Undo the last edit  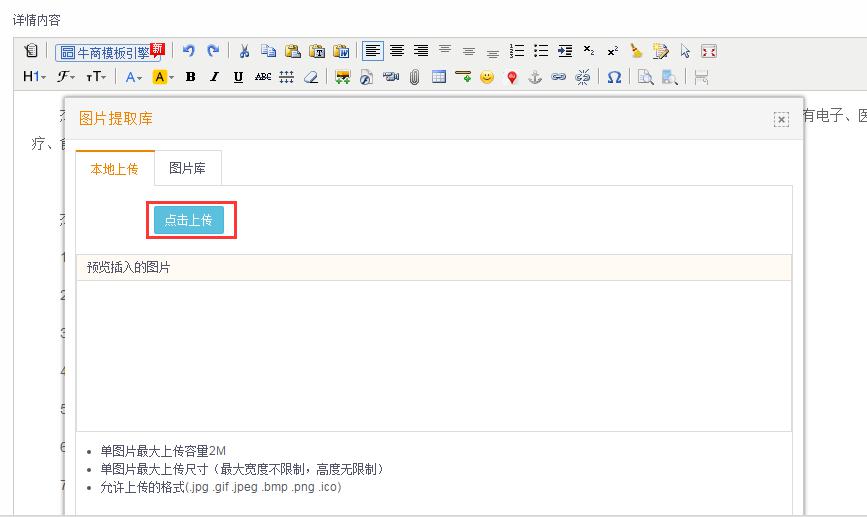(x=189, y=51)
